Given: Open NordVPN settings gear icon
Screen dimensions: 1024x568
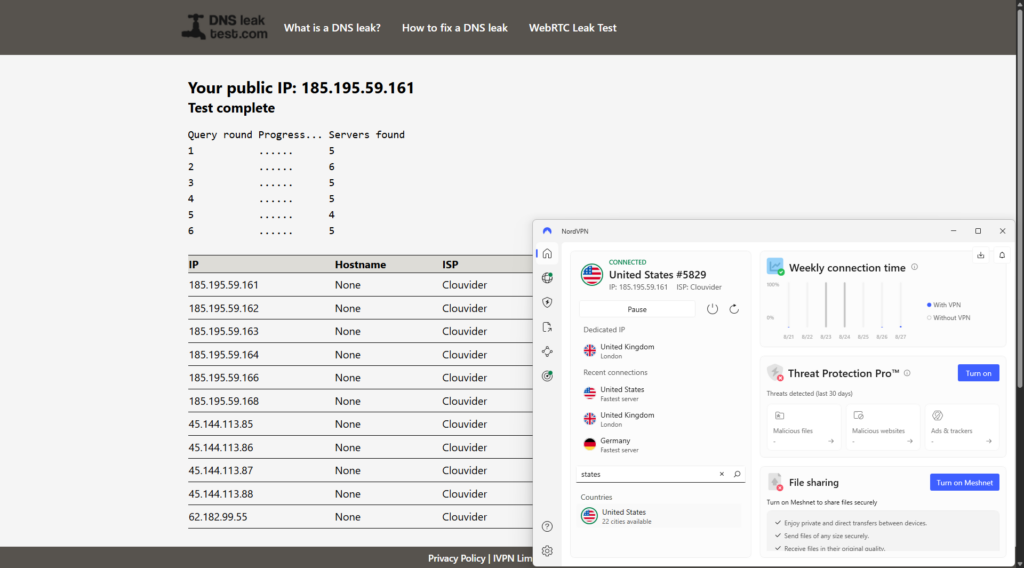Looking at the screenshot, I should (547, 551).
